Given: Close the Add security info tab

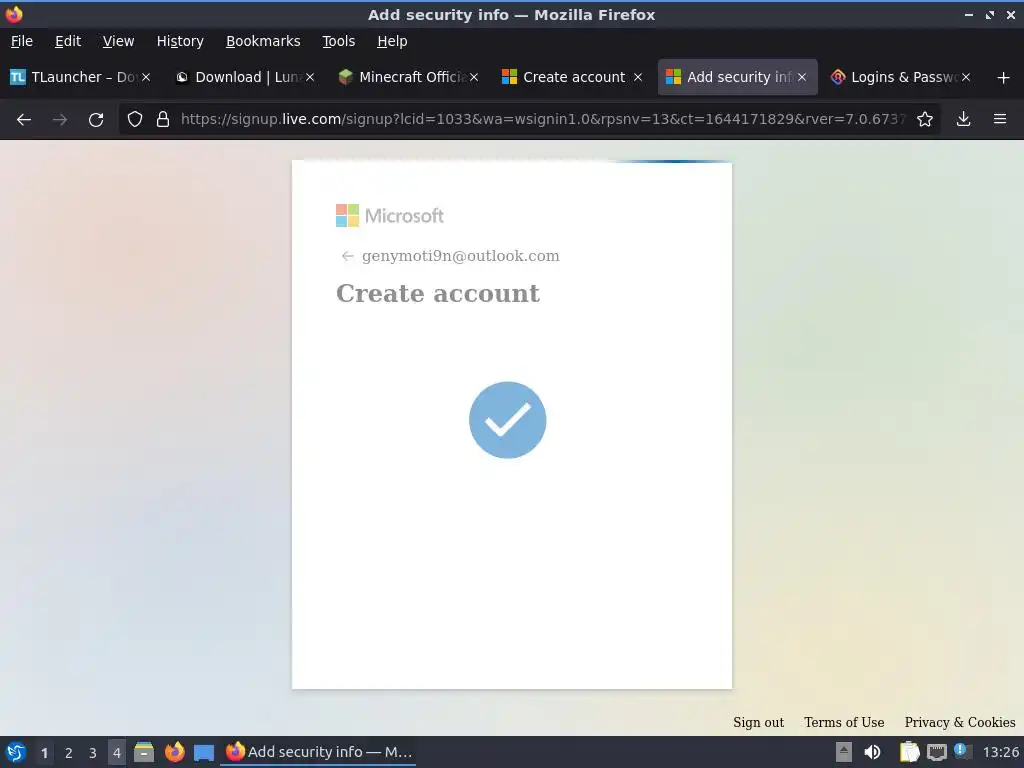Looking at the screenshot, I should pos(802,77).
